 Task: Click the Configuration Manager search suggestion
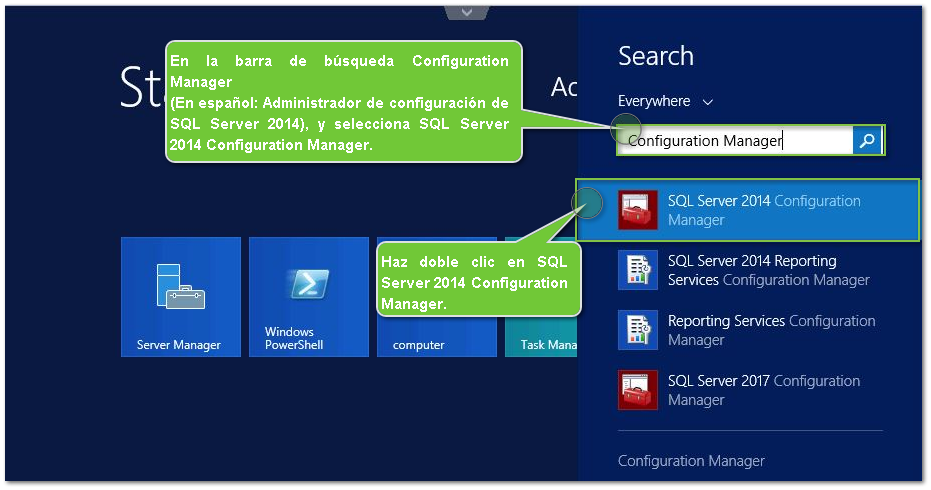click(x=691, y=461)
